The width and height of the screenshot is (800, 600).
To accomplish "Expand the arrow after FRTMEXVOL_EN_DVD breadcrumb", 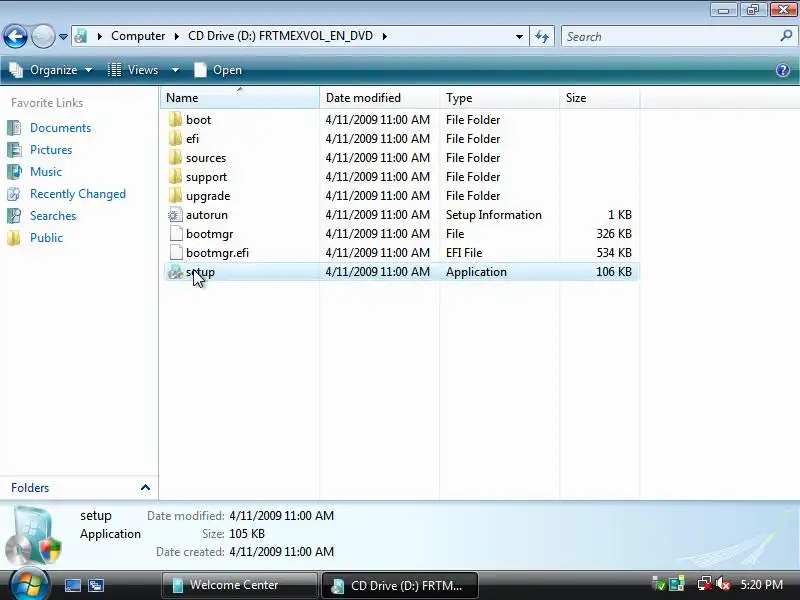I will click(385, 36).
